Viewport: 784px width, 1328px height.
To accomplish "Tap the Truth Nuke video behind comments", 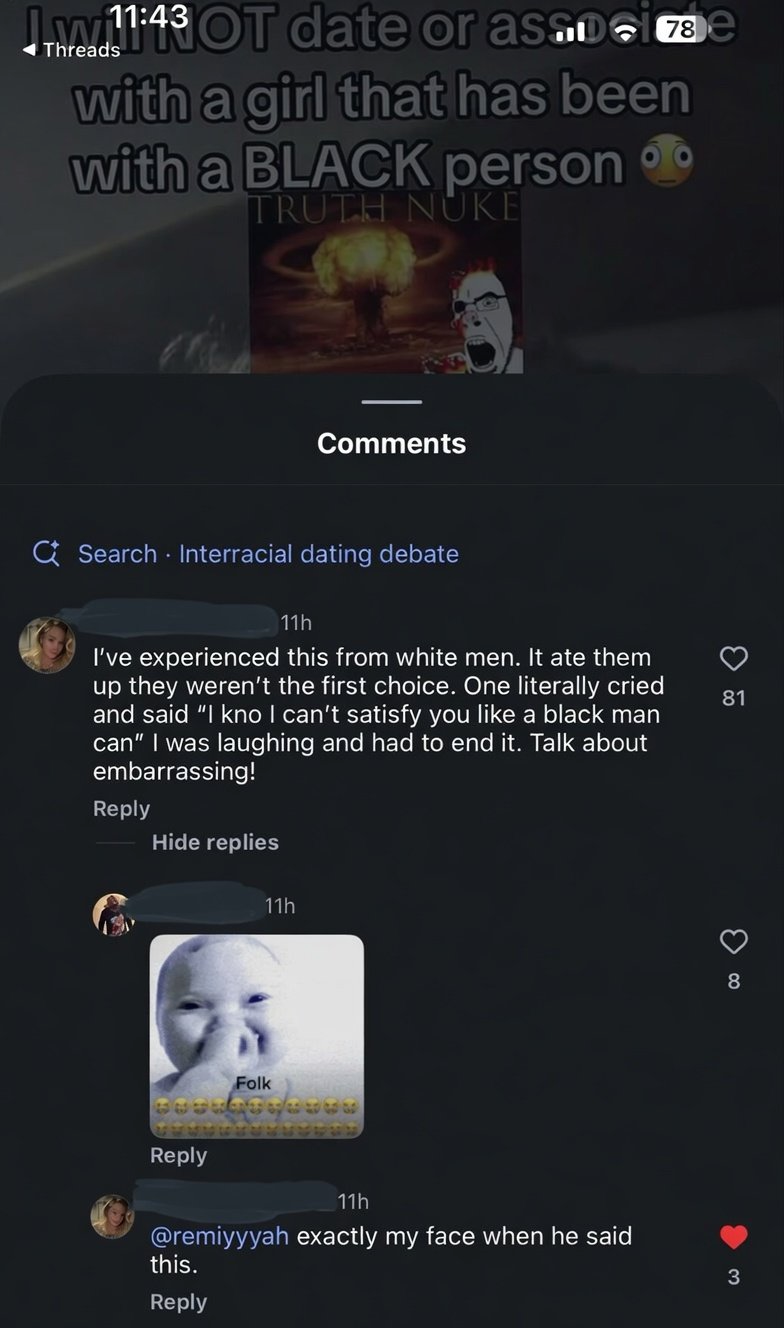I will (x=391, y=190).
